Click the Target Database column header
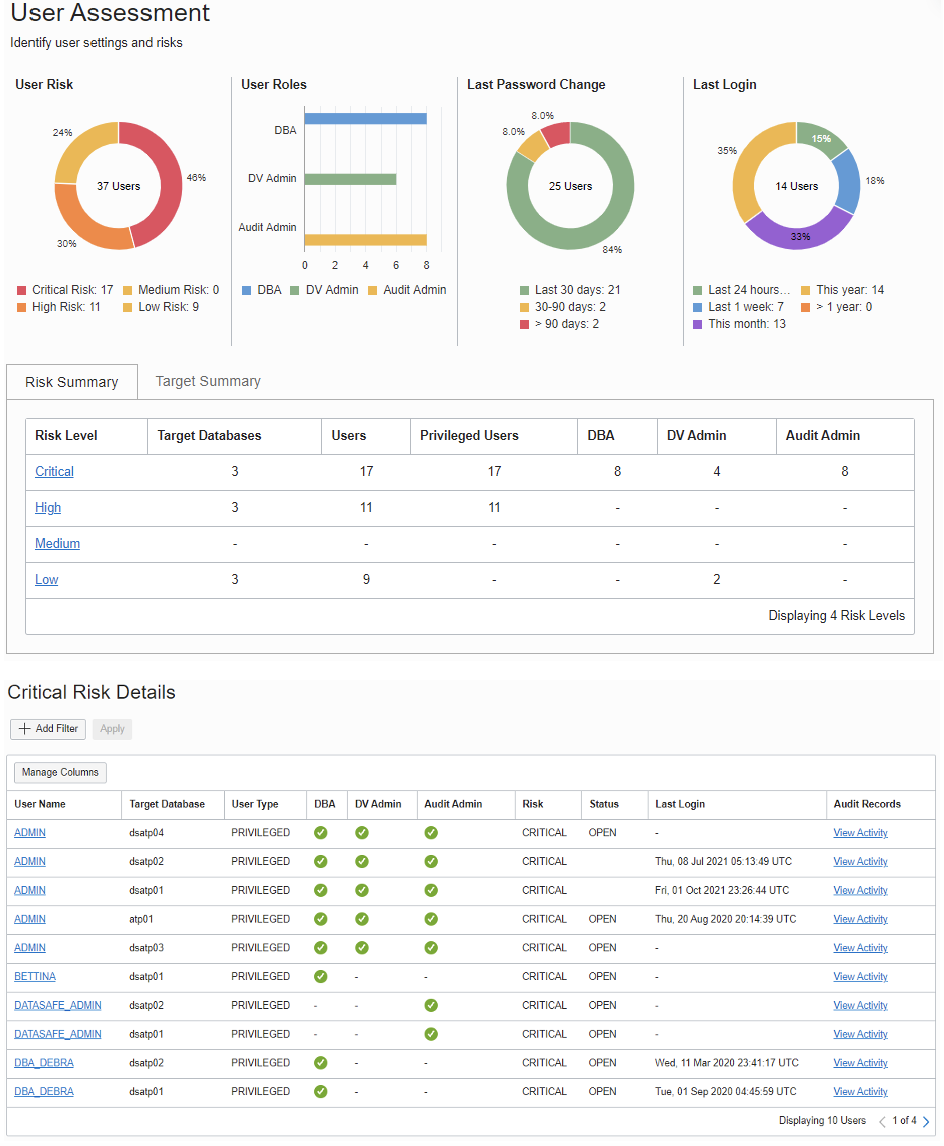The height and width of the screenshot is (1146, 944). click(167, 804)
